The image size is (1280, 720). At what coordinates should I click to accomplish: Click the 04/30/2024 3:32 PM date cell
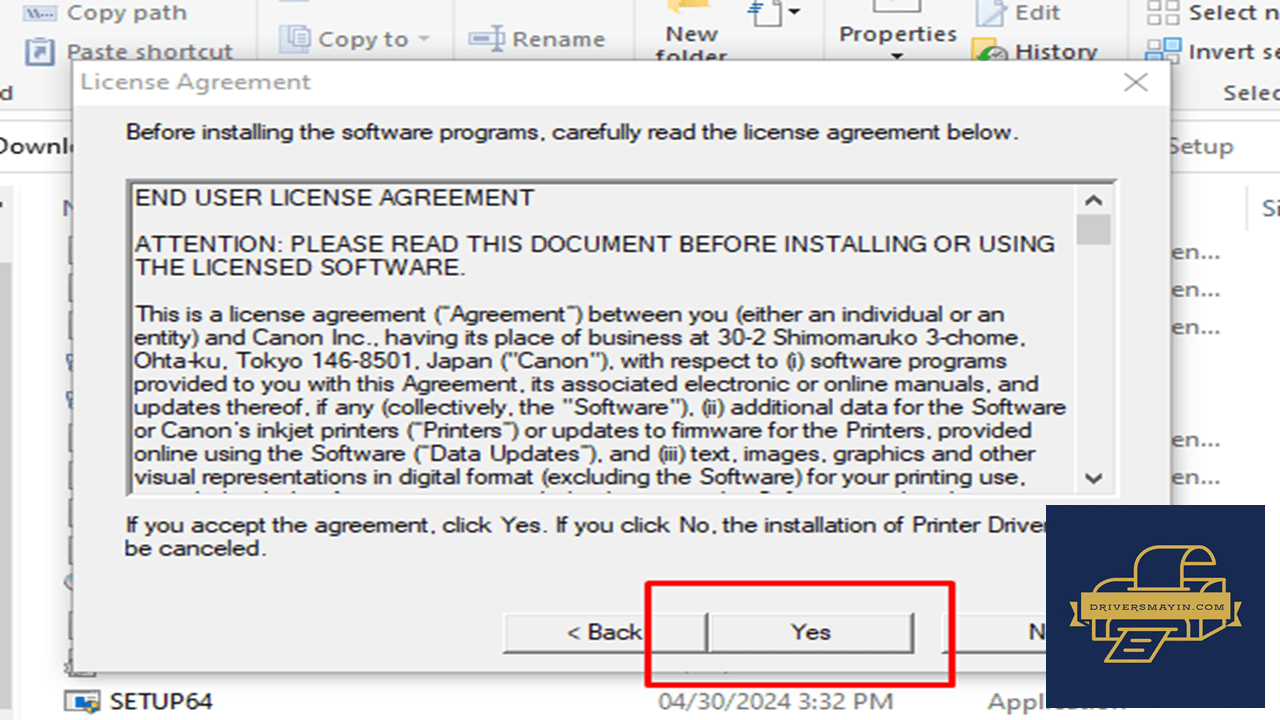point(775,702)
